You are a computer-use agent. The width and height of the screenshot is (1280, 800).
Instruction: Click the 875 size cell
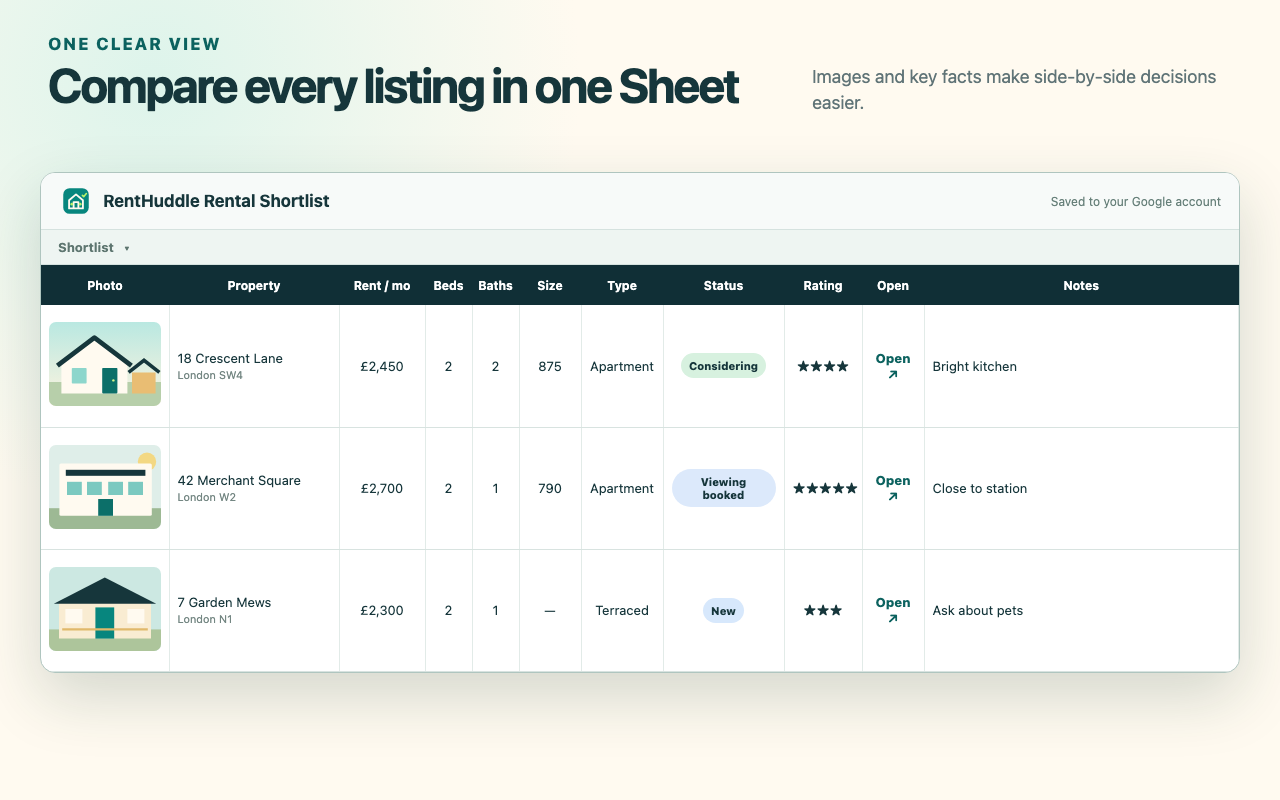coord(550,367)
